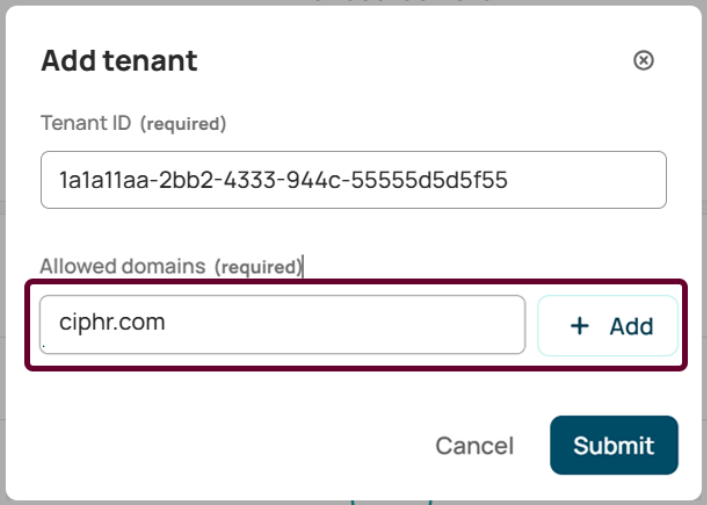Click the plus icon beside Add
The height and width of the screenshot is (505, 707).
579,326
